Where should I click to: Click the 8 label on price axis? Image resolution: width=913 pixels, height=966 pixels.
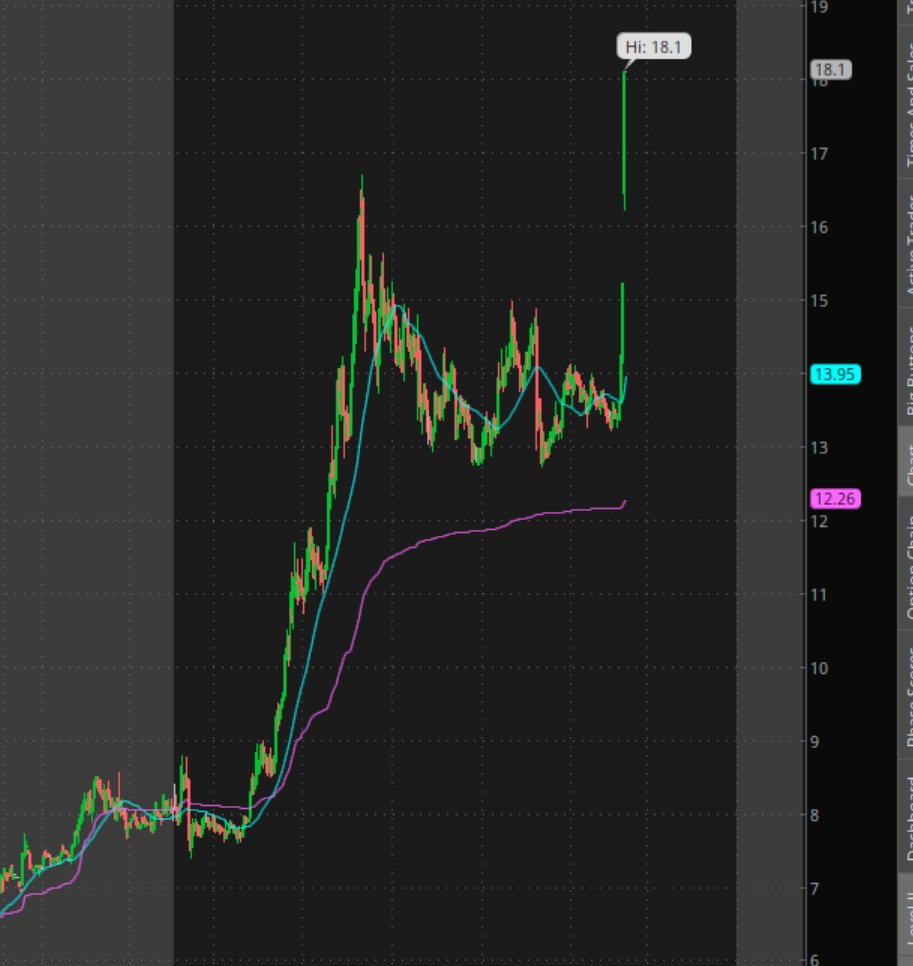pos(815,815)
